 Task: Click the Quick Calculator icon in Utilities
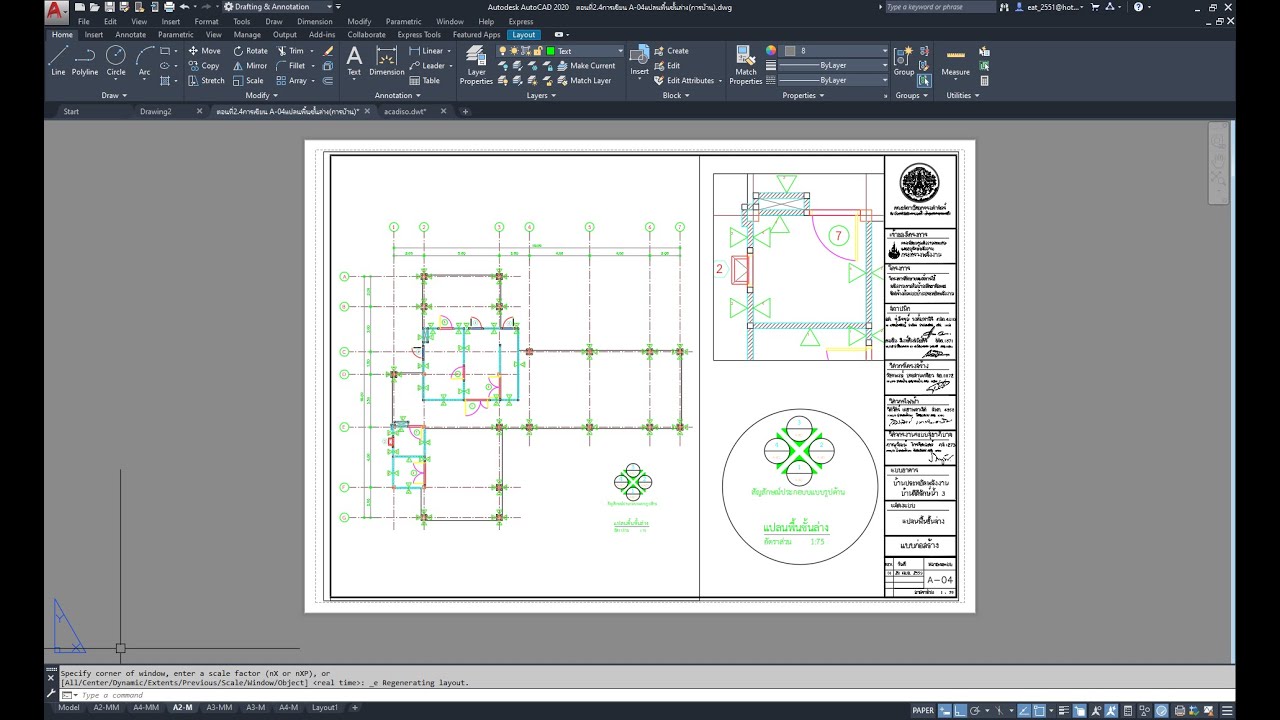click(984, 81)
